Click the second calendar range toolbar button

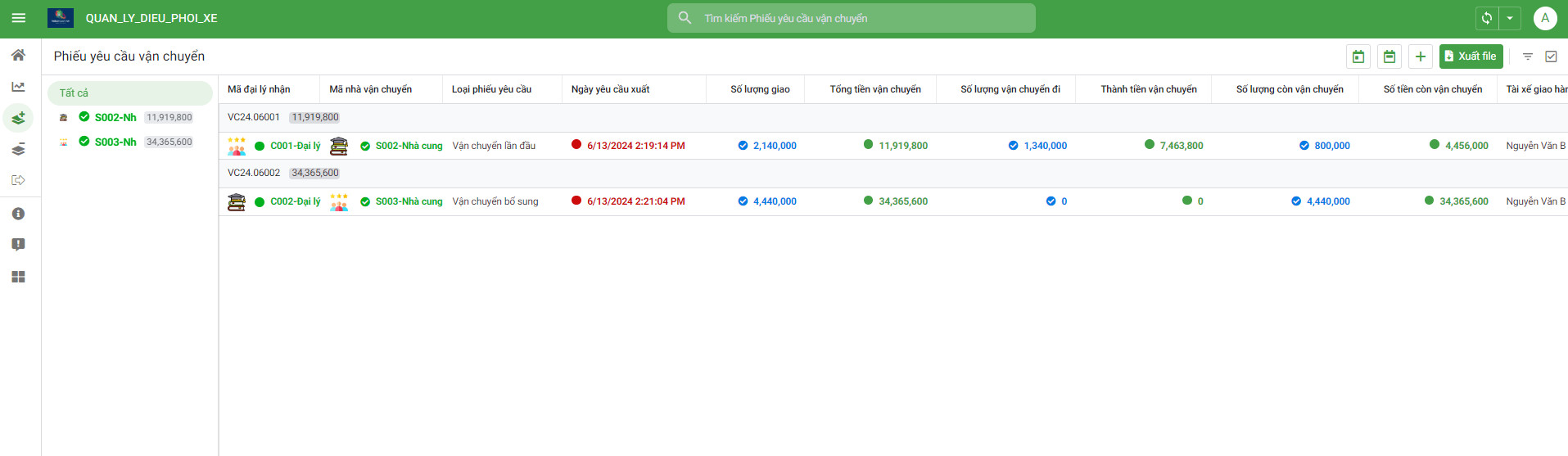pos(1390,56)
